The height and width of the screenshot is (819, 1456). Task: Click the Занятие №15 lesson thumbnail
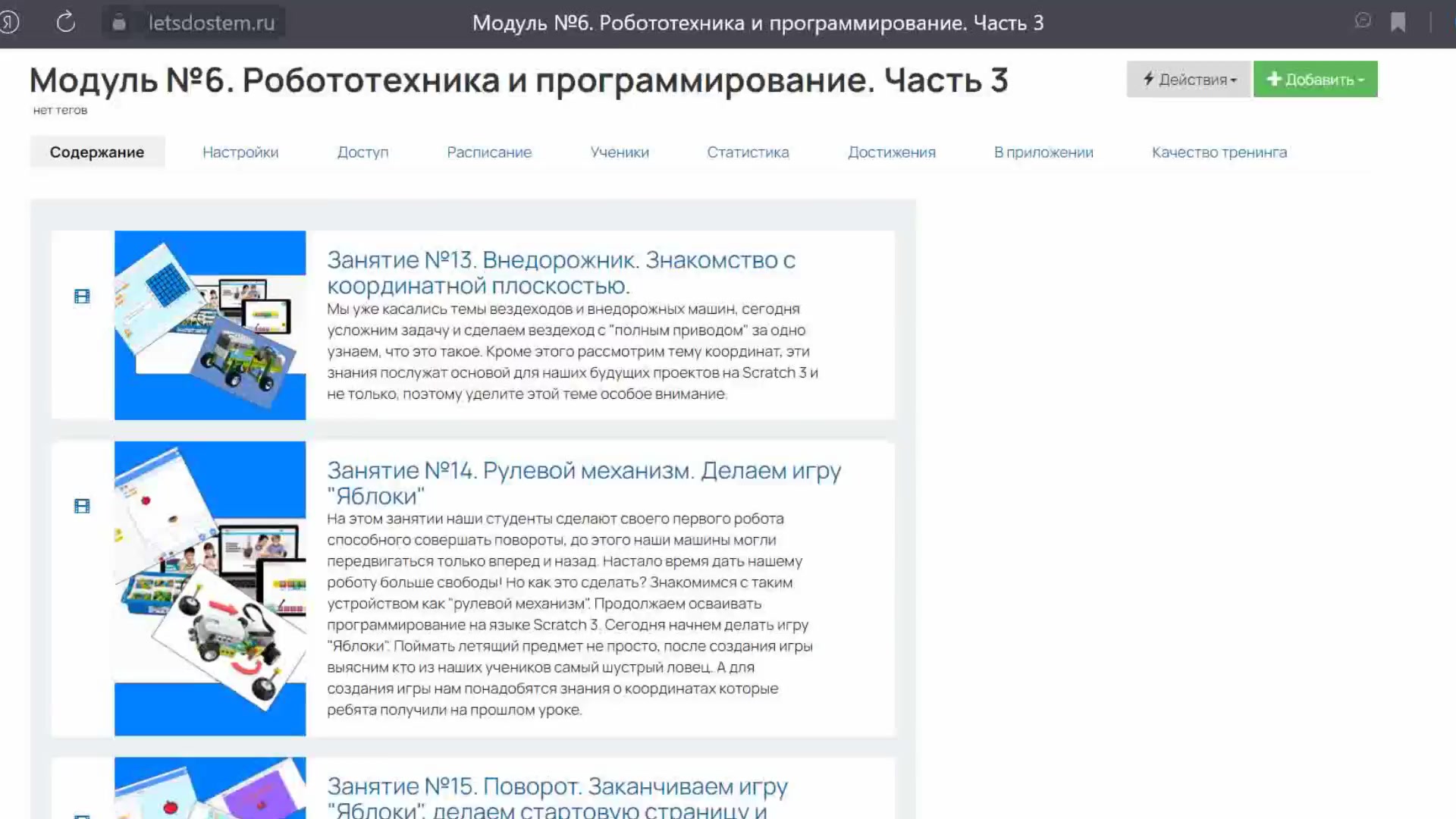(x=210, y=788)
